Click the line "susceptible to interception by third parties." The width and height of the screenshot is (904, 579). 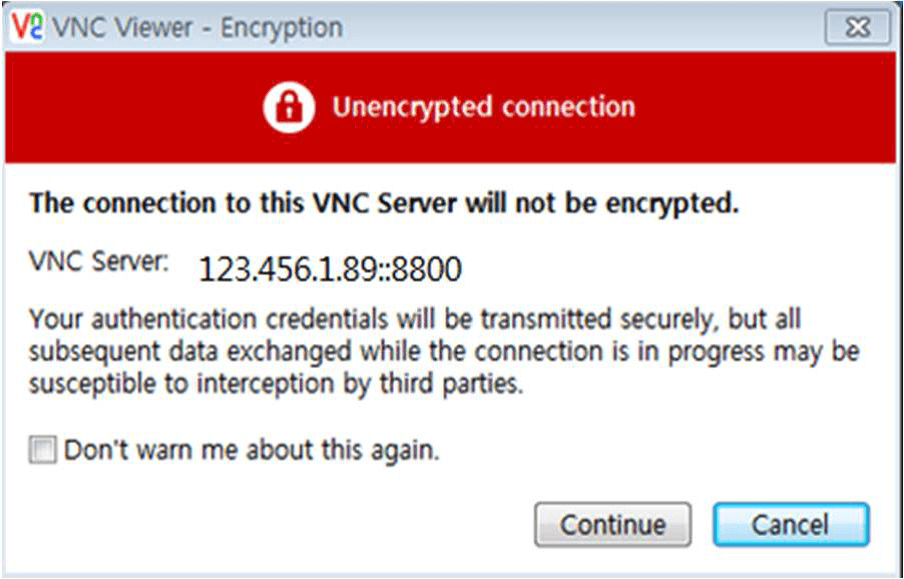click(276, 384)
